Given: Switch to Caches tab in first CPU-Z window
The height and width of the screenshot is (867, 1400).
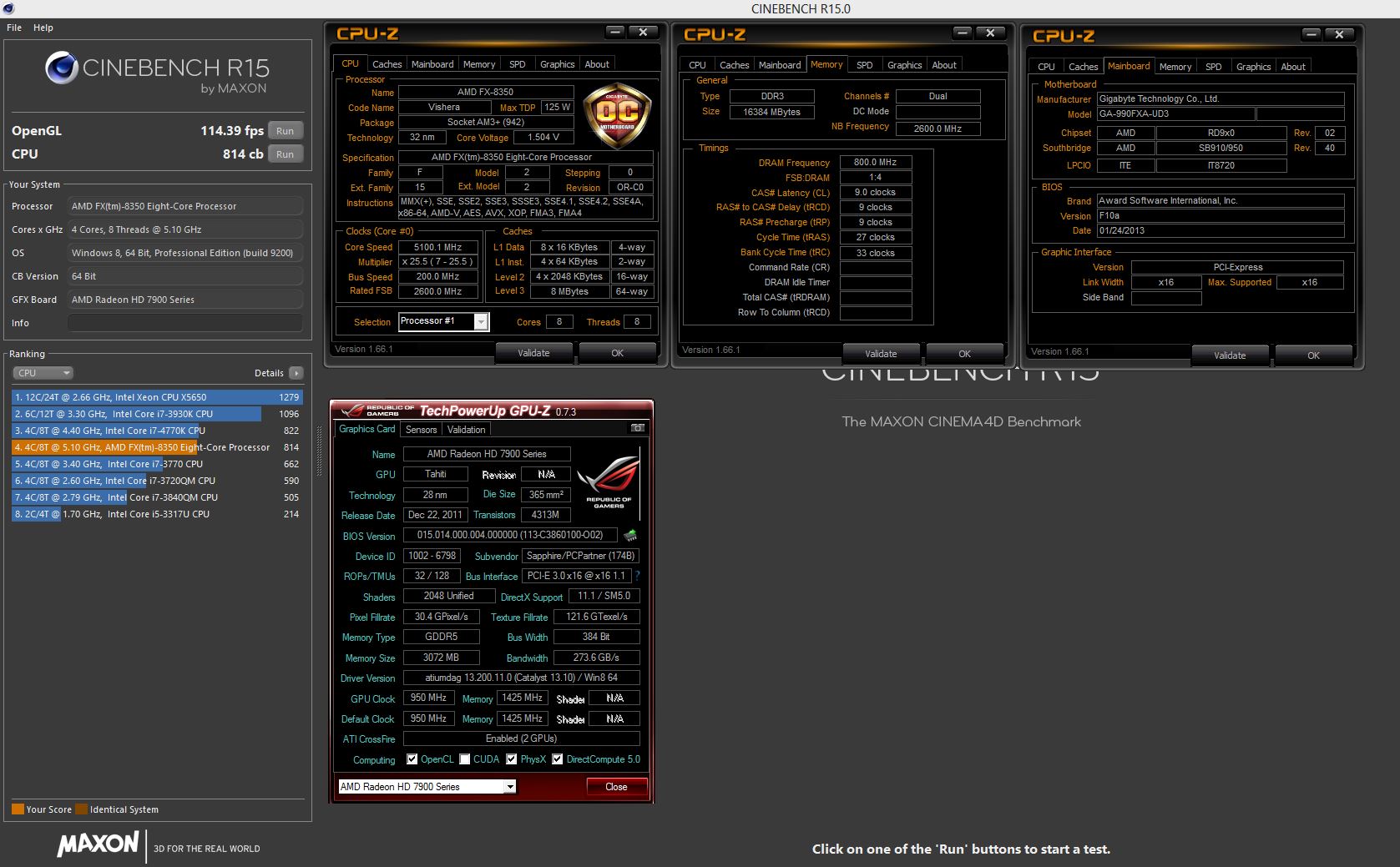Looking at the screenshot, I should coord(387,64).
